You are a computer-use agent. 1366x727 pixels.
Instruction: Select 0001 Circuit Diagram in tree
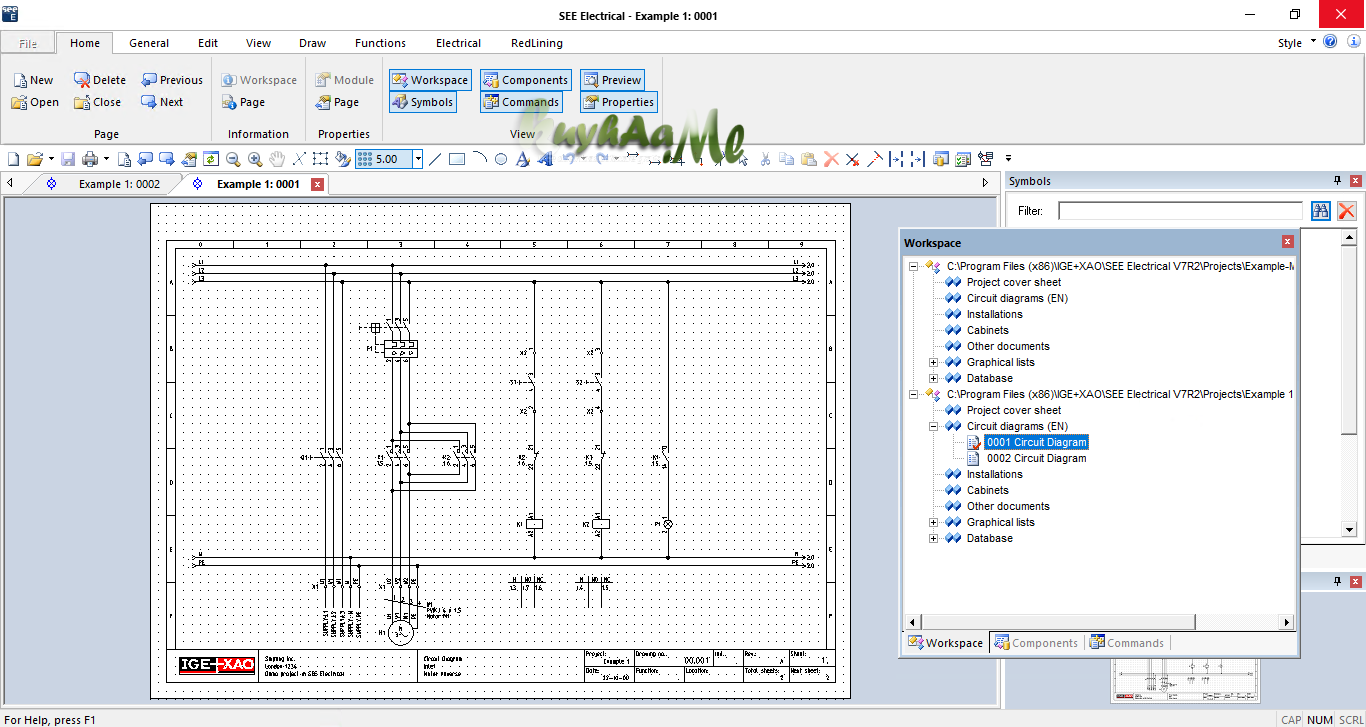pos(1036,442)
